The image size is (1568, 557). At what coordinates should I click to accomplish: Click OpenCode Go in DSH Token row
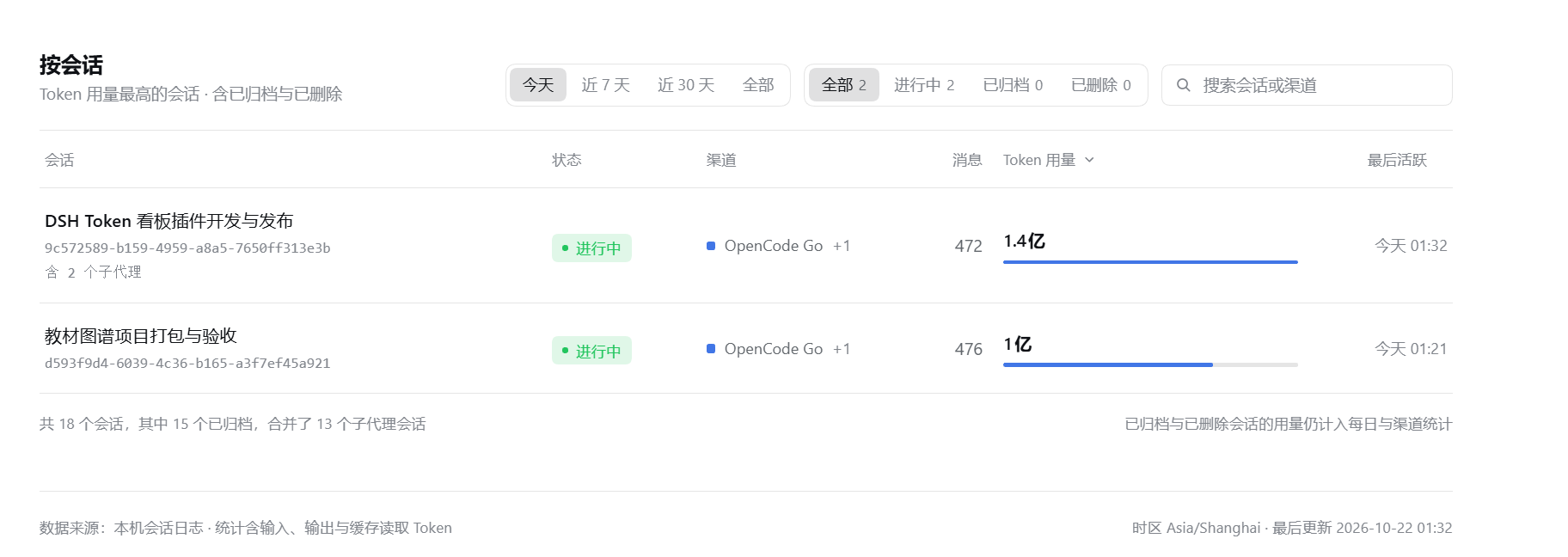774,246
